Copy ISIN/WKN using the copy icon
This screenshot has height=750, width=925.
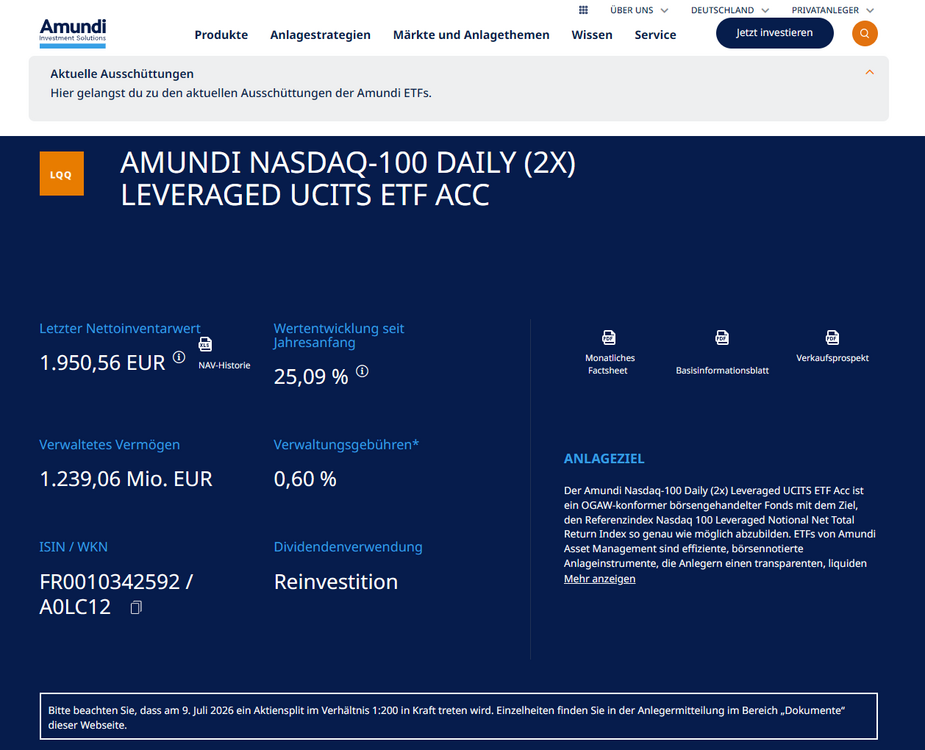click(x=136, y=607)
